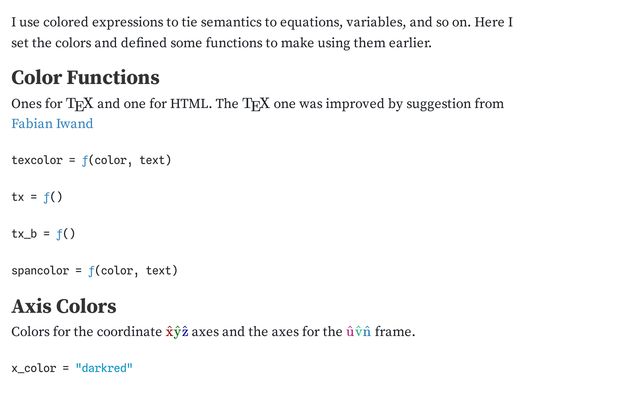Select the texcolor cell name
Screen dimensions: 640x400
click(37, 160)
